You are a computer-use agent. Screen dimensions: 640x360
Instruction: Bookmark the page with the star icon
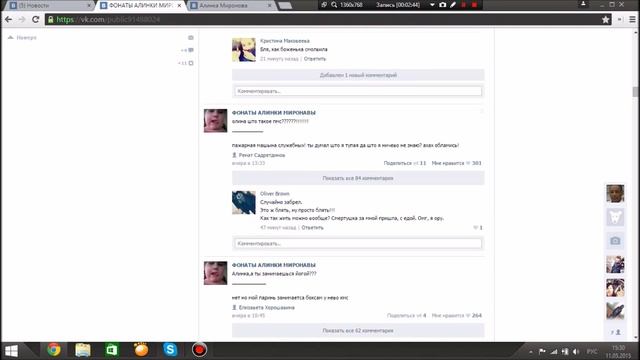(x=605, y=19)
